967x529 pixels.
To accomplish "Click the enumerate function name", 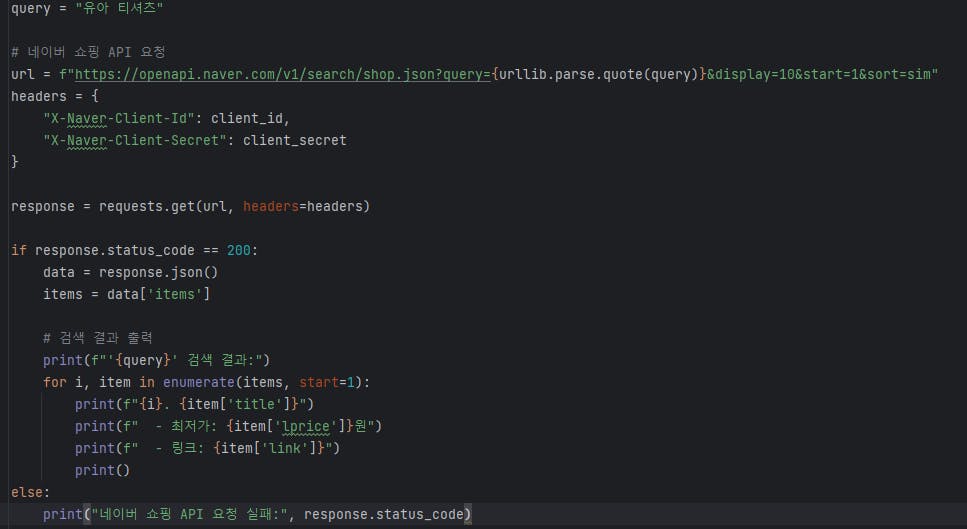I will coord(199,382).
